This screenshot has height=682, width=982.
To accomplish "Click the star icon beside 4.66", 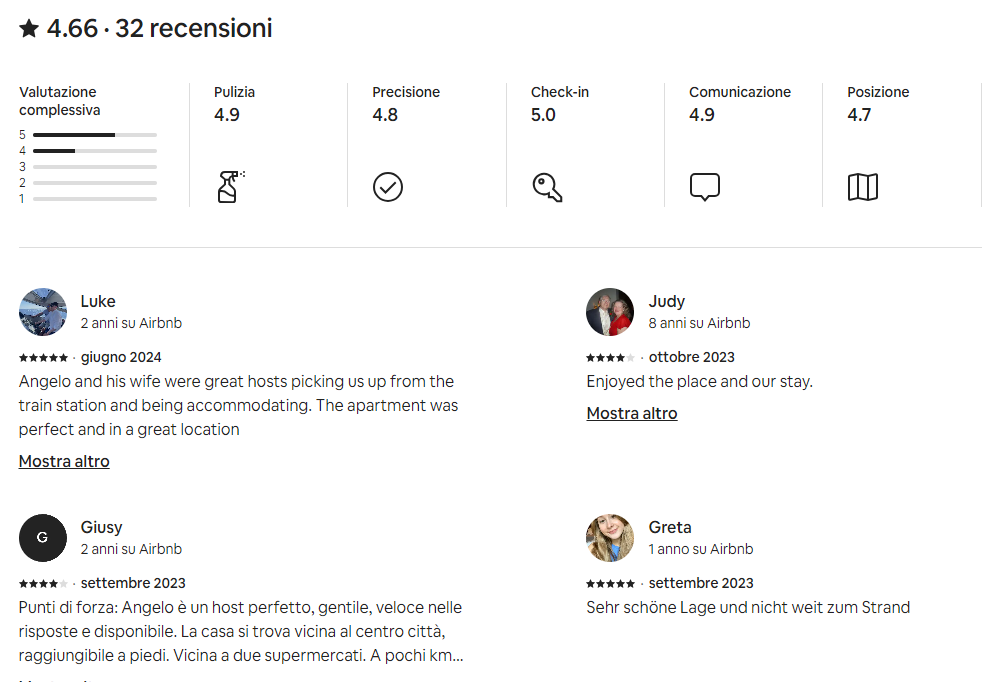I will [x=29, y=28].
